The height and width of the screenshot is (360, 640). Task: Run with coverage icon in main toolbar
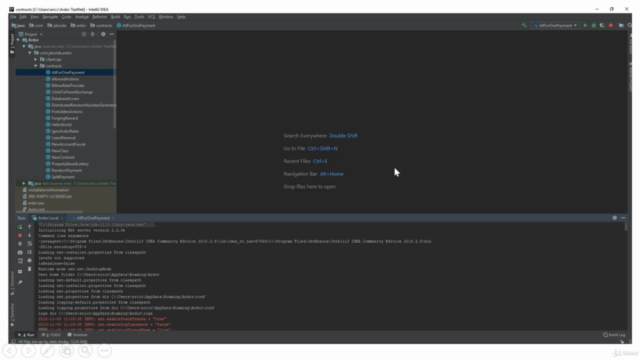pyautogui.click(x=602, y=25)
